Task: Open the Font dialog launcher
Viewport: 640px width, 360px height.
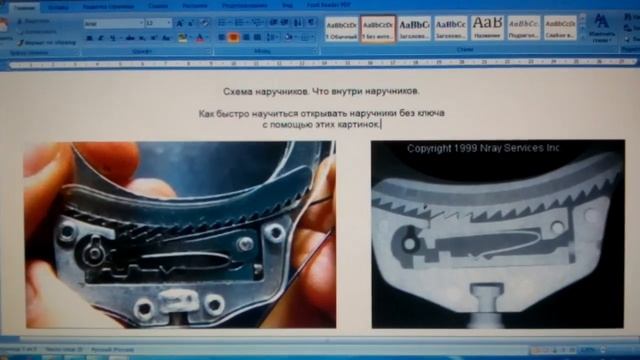Action: [x=209, y=51]
